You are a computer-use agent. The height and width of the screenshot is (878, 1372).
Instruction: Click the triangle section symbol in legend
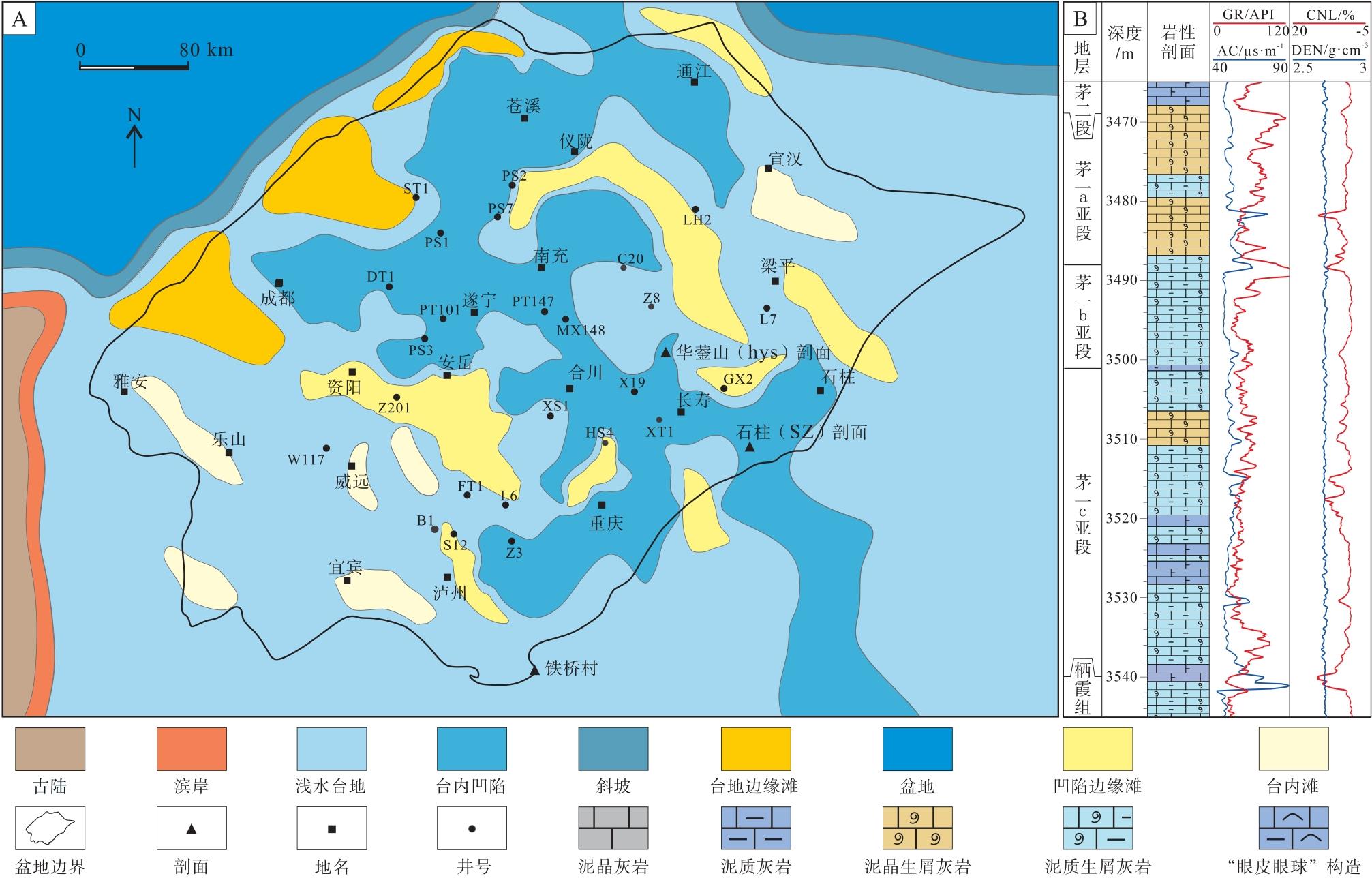192,830
